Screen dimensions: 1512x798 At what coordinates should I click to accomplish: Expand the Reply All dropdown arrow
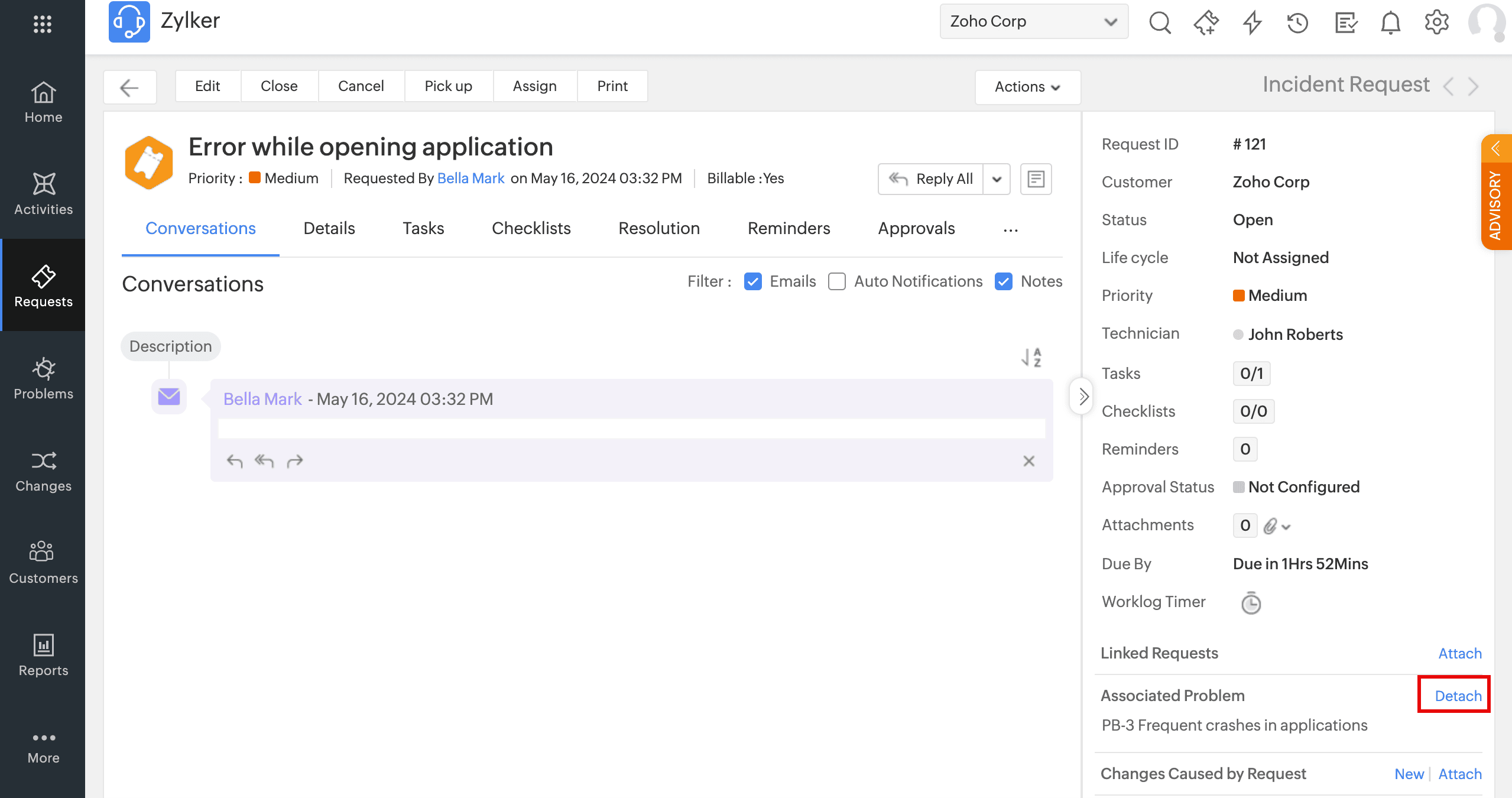997,179
